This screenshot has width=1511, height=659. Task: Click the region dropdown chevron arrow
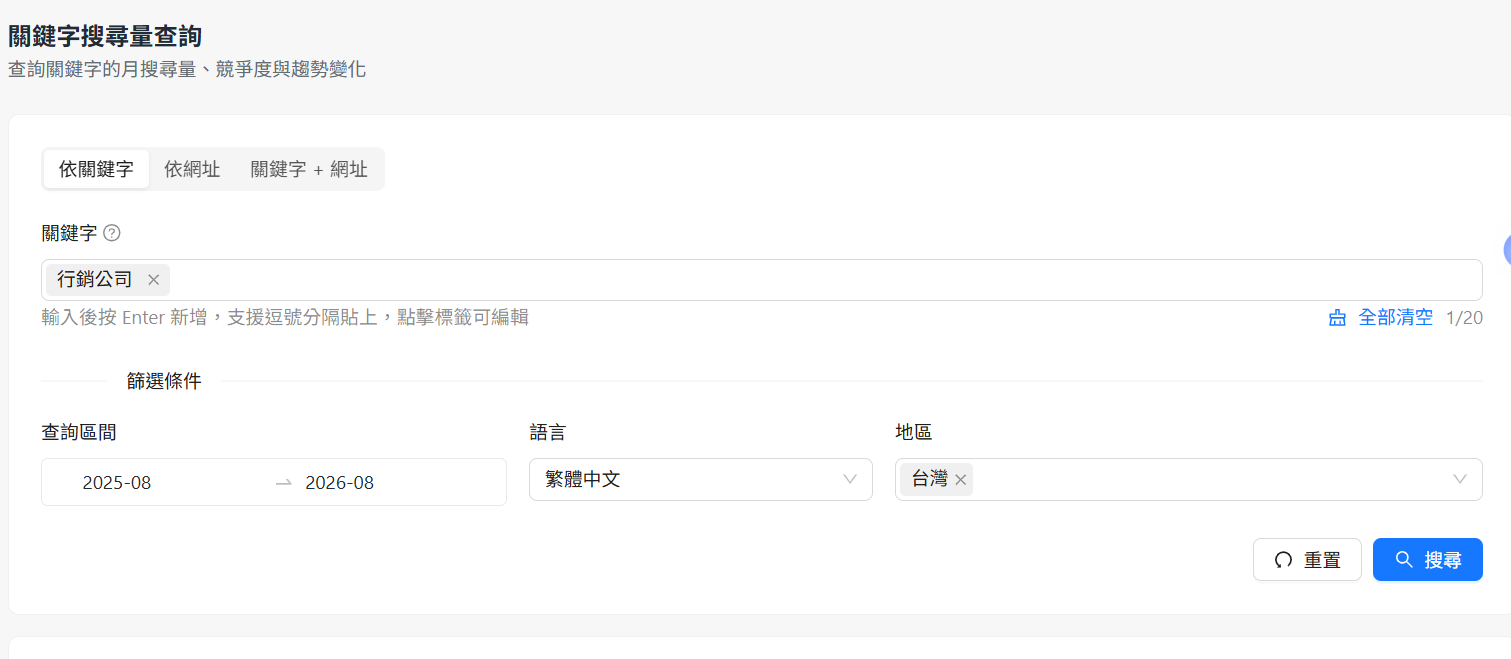1460,479
